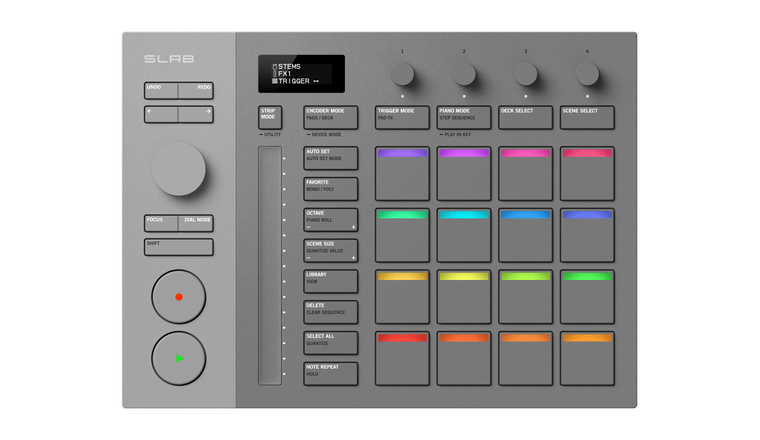This screenshot has width=760, height=440.
Task: Tap the purple pad in top-left corner
Action: click(x=402, y=173)
